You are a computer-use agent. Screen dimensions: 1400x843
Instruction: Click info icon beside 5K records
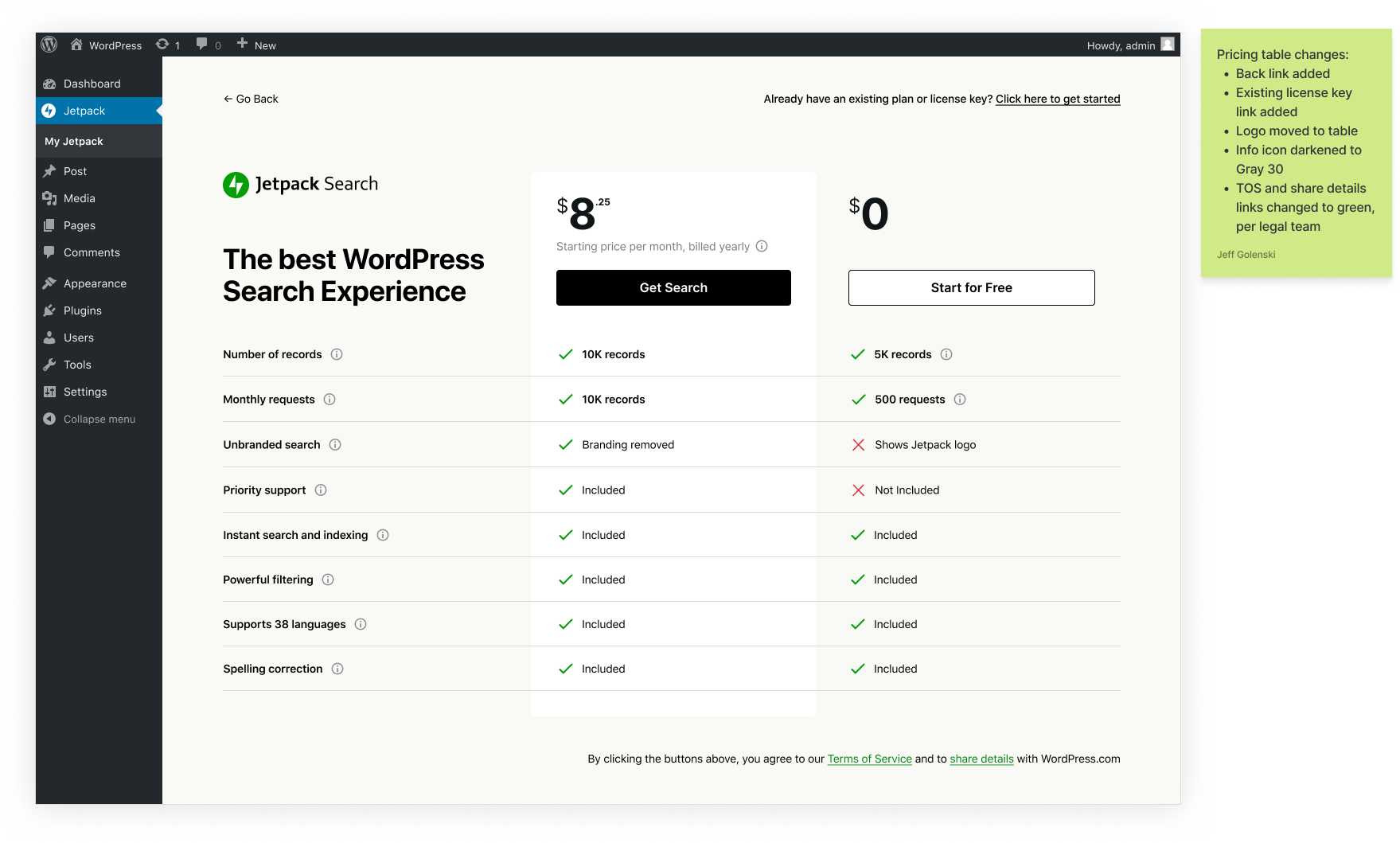[946, 354]
